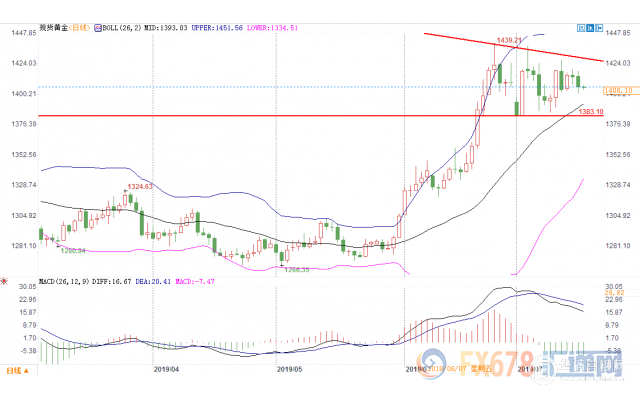640x400 pixels.
Task: Click the LOWER:1334.51 value
Action: click(272, 28)
